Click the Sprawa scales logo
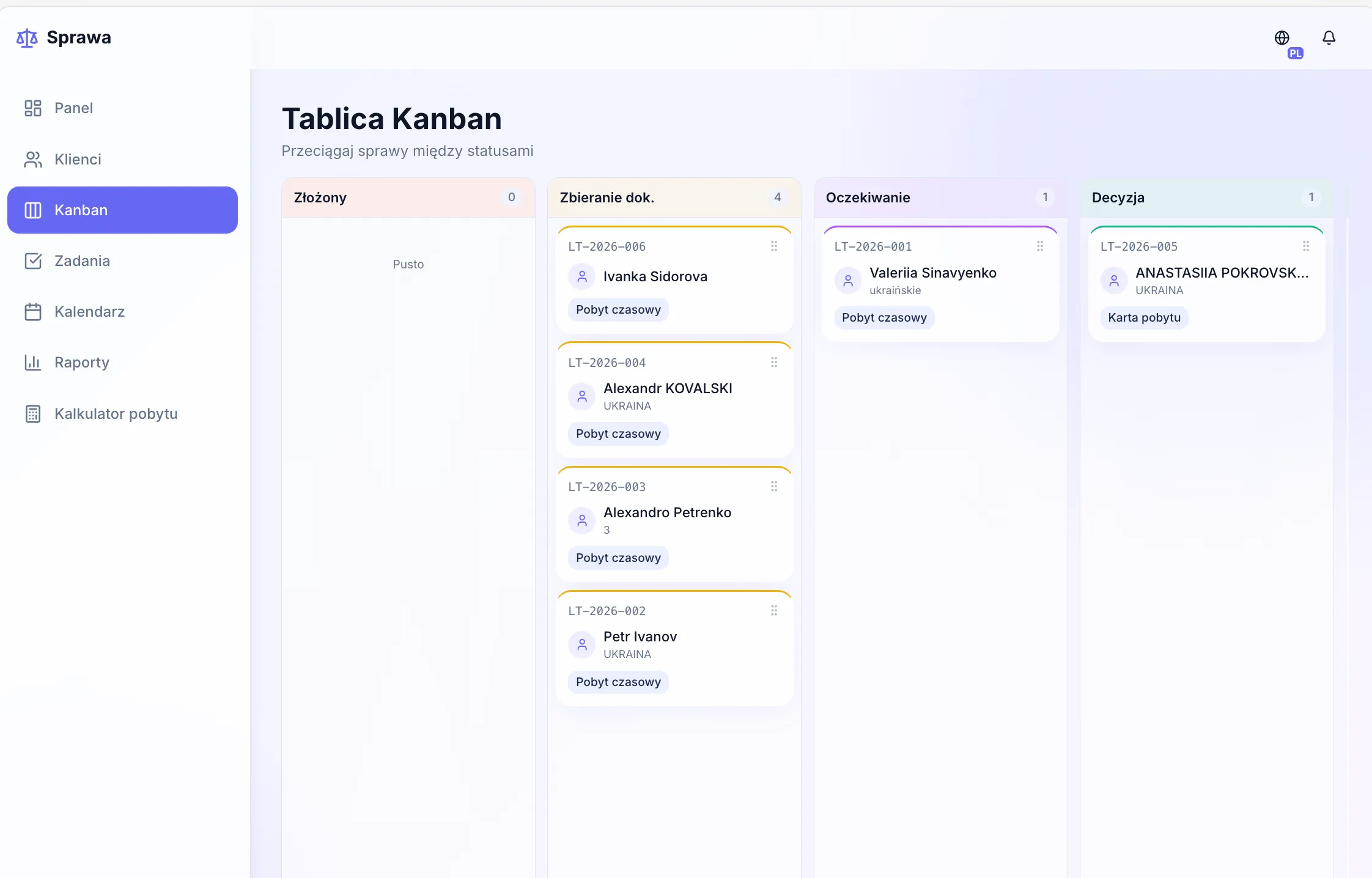This screenshot has width=1372, height=878. pos(27,38)
